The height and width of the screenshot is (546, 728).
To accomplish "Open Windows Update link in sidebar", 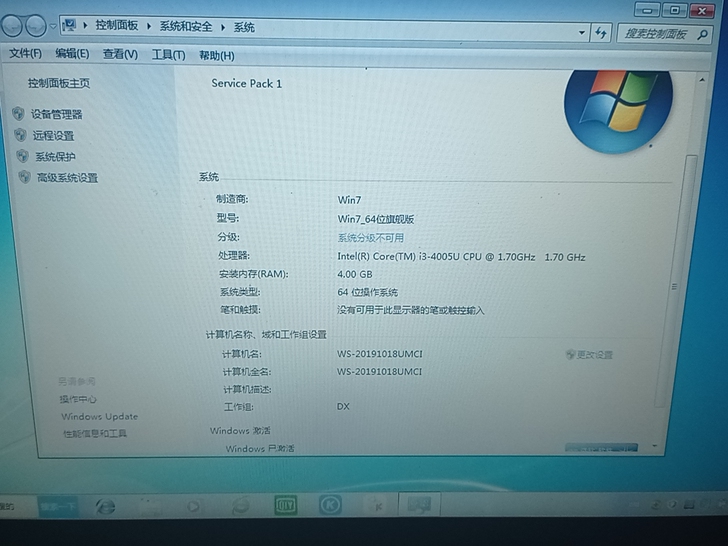I will [99, 416].
